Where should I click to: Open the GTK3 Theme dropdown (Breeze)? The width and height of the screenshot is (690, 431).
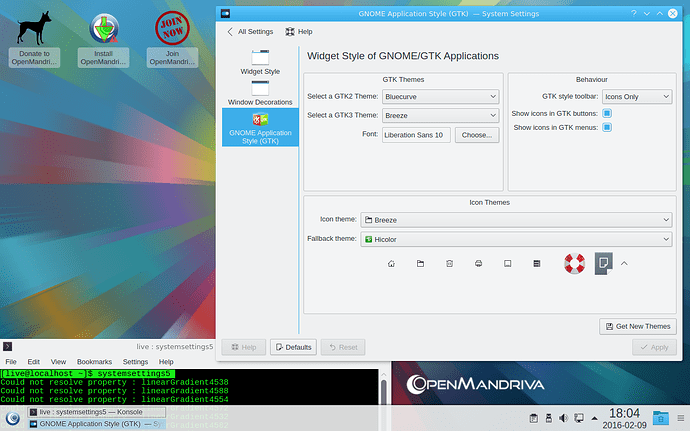click(440, 115)
